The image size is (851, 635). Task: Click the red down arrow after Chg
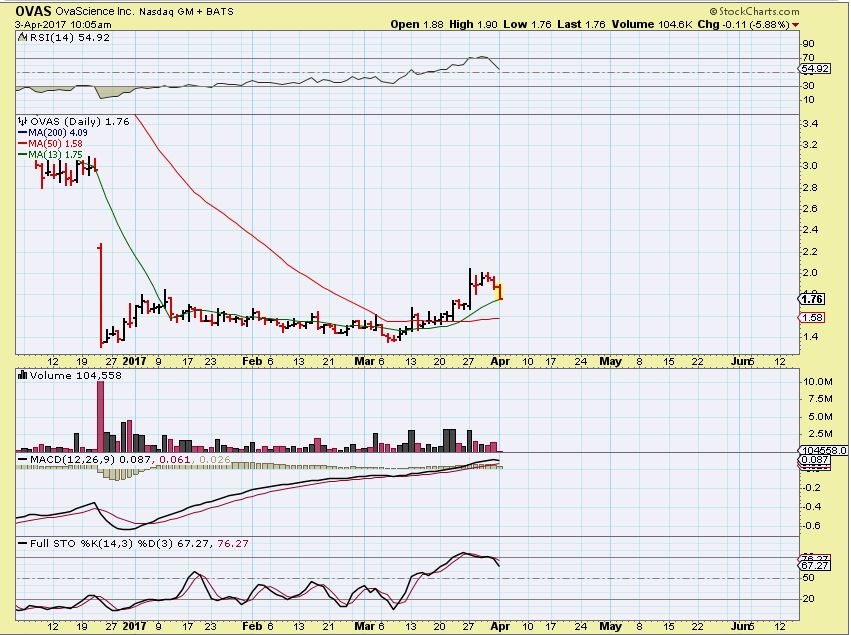(795, 24)
